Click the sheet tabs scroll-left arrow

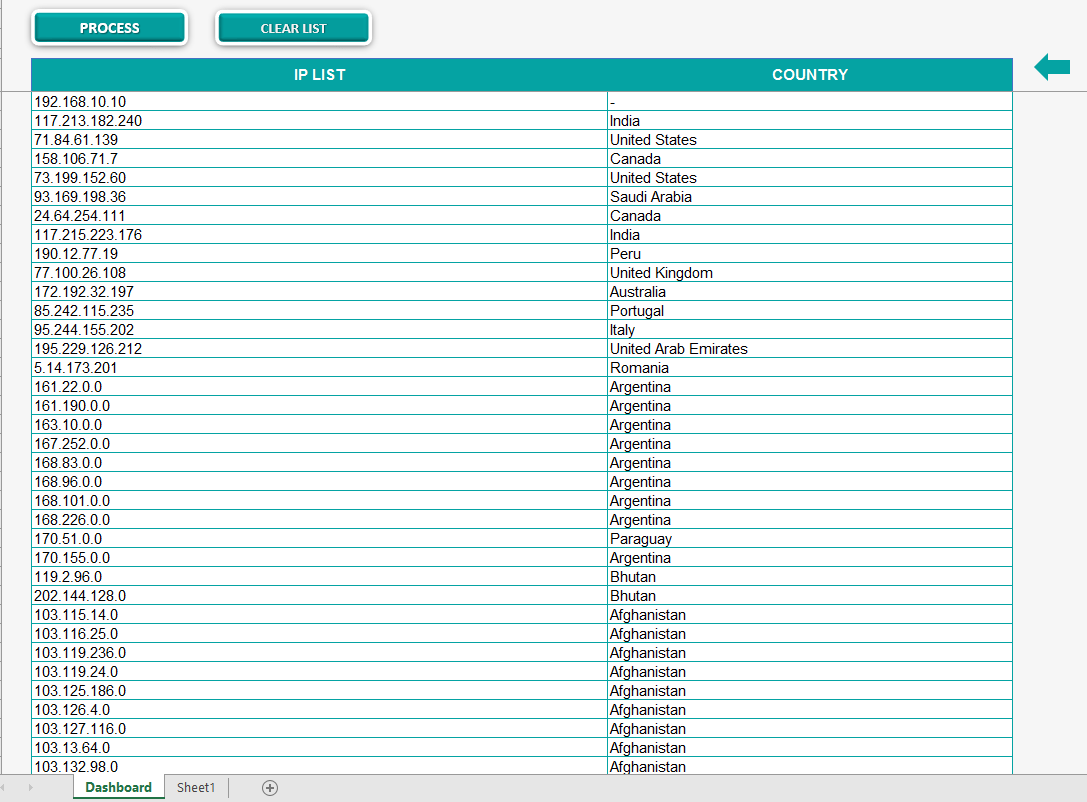[3, 787]
